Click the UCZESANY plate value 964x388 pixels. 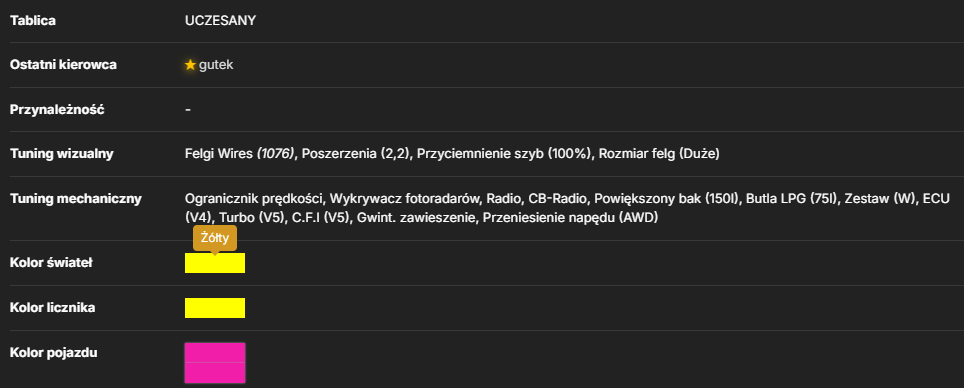coord(220,20)
